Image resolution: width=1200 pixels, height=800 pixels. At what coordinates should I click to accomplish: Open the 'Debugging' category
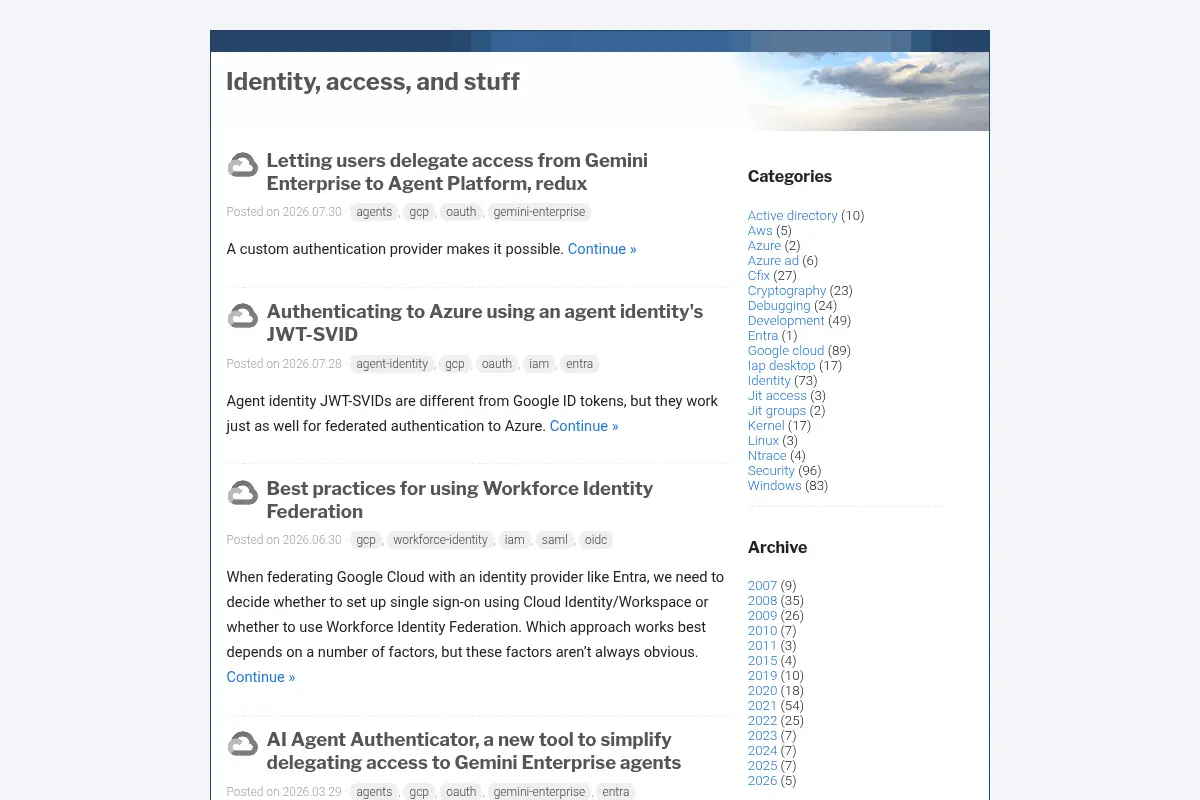point(779,306)
